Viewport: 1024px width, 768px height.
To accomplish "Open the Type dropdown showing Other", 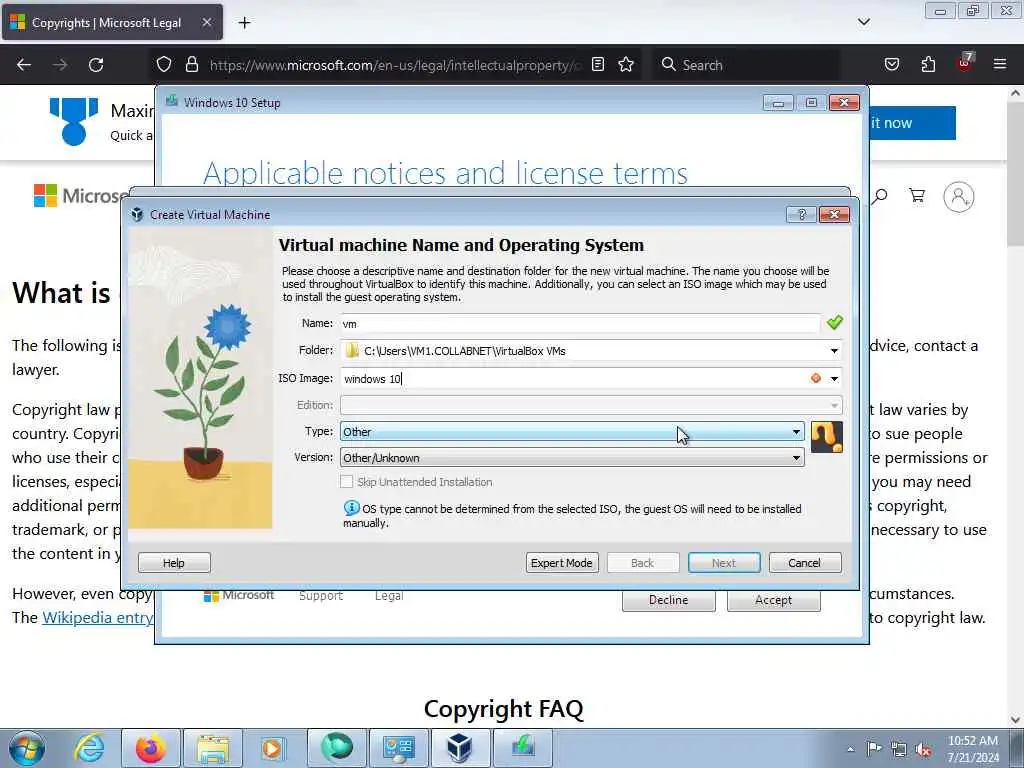I will tap(572, 432).
